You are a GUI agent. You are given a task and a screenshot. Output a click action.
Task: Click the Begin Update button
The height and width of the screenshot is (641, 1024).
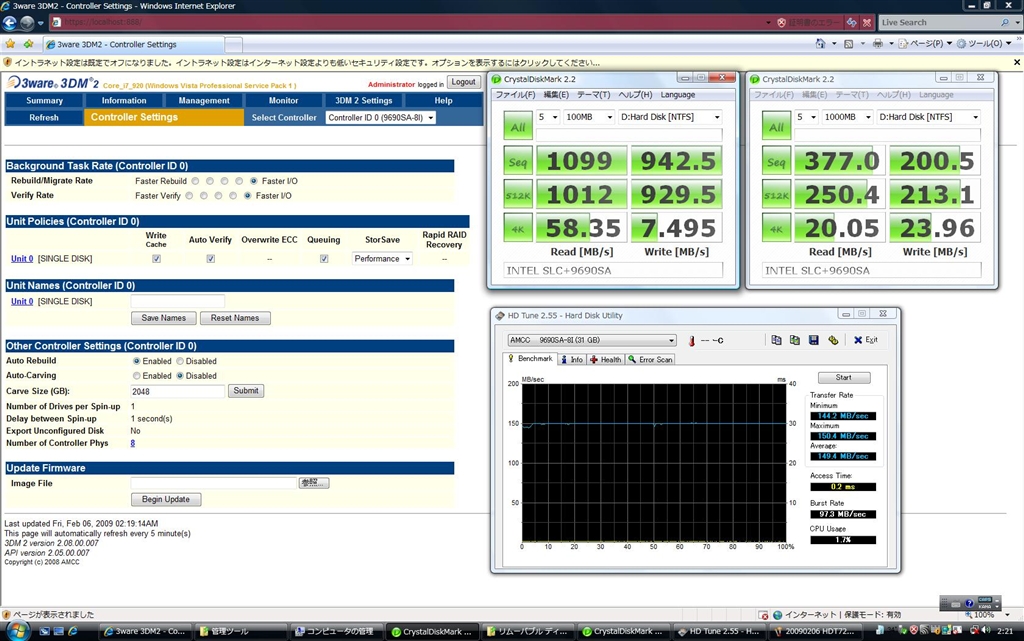(x=166, y=499)
